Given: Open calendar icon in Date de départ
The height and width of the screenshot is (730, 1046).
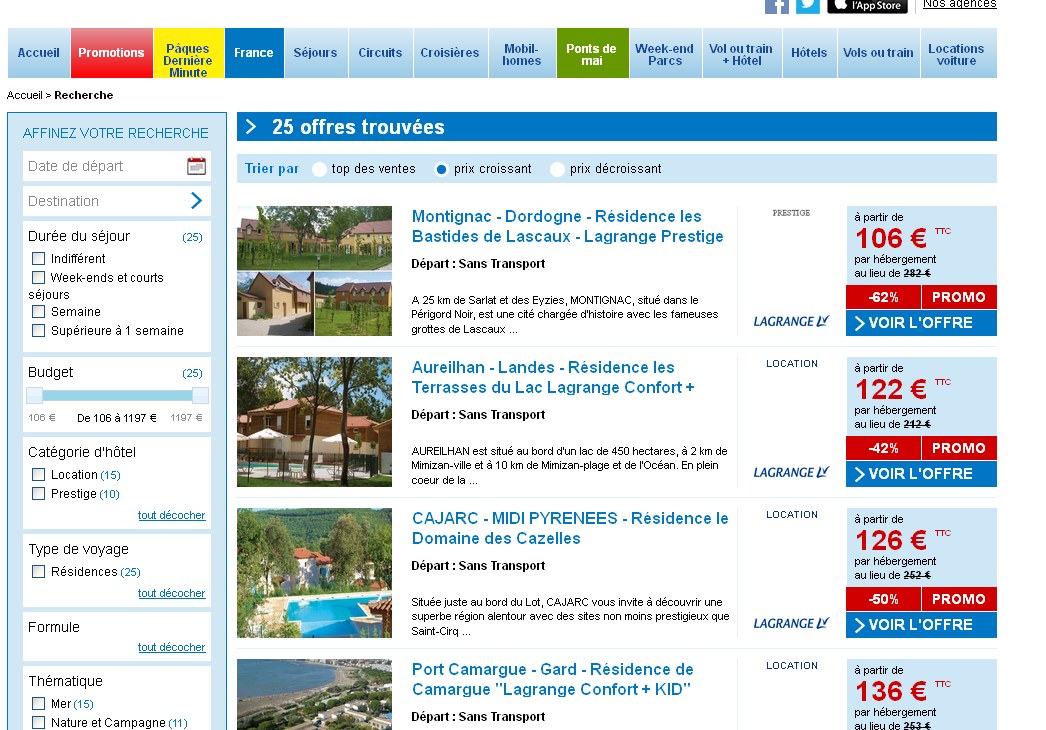Looking at the screenshot, I should 196,166.
